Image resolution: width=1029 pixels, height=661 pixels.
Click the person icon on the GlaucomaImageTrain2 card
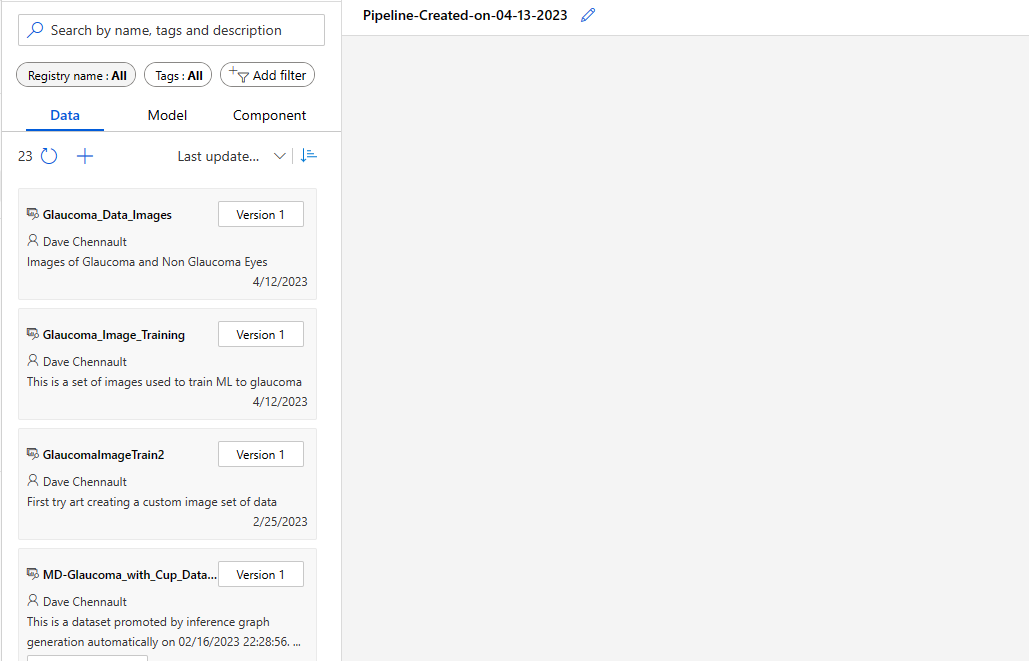(31, 481)
